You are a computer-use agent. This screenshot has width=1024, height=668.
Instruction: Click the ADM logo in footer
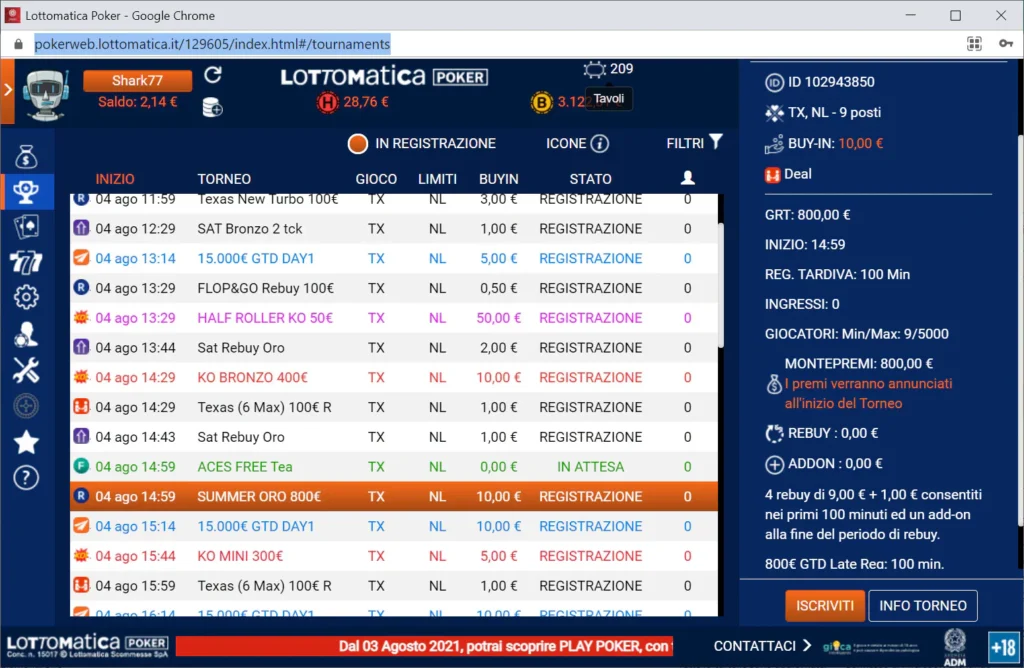pyautogui.click(x=955, y=647)
